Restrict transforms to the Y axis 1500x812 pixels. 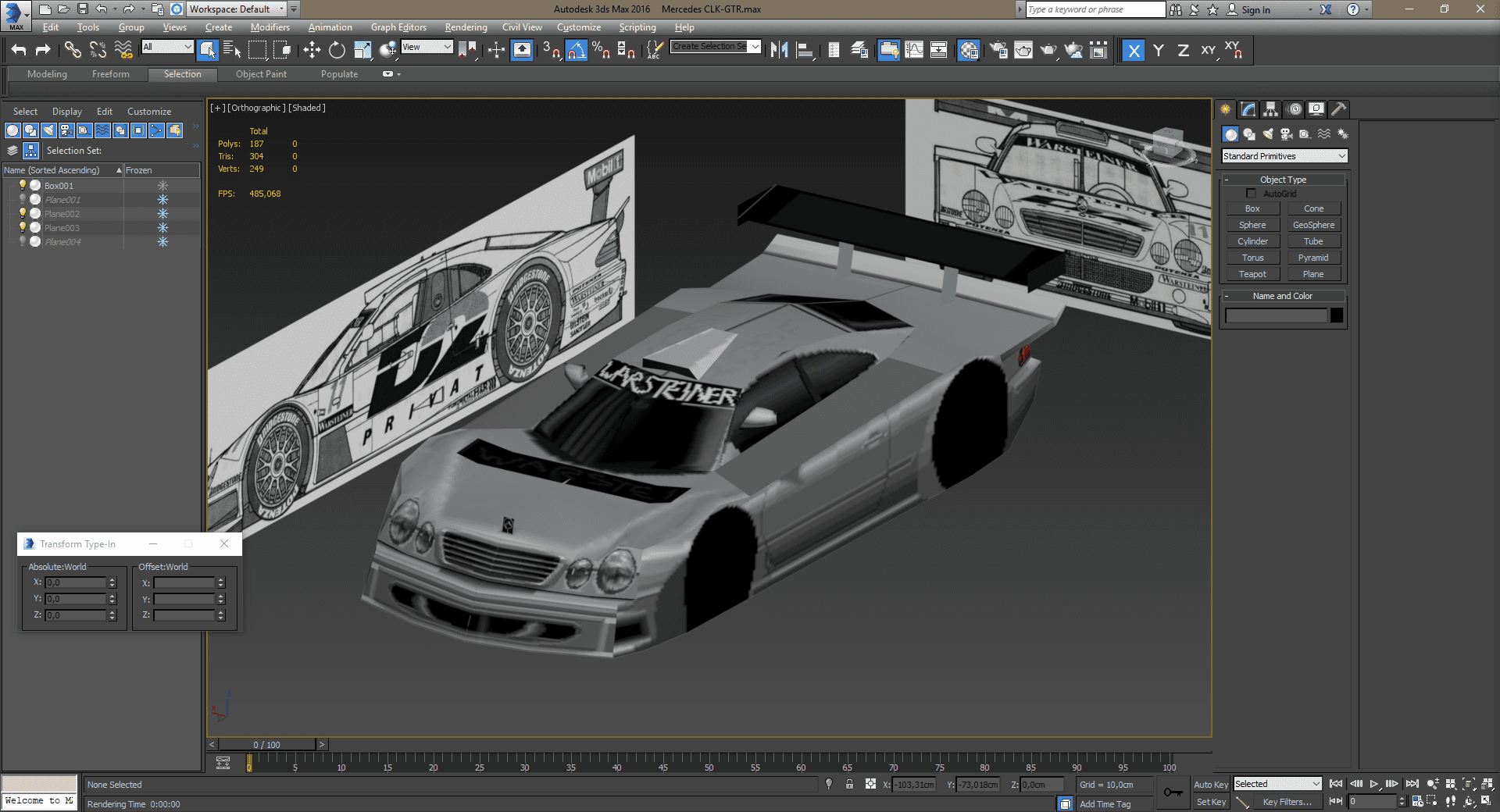(1159, 50)
